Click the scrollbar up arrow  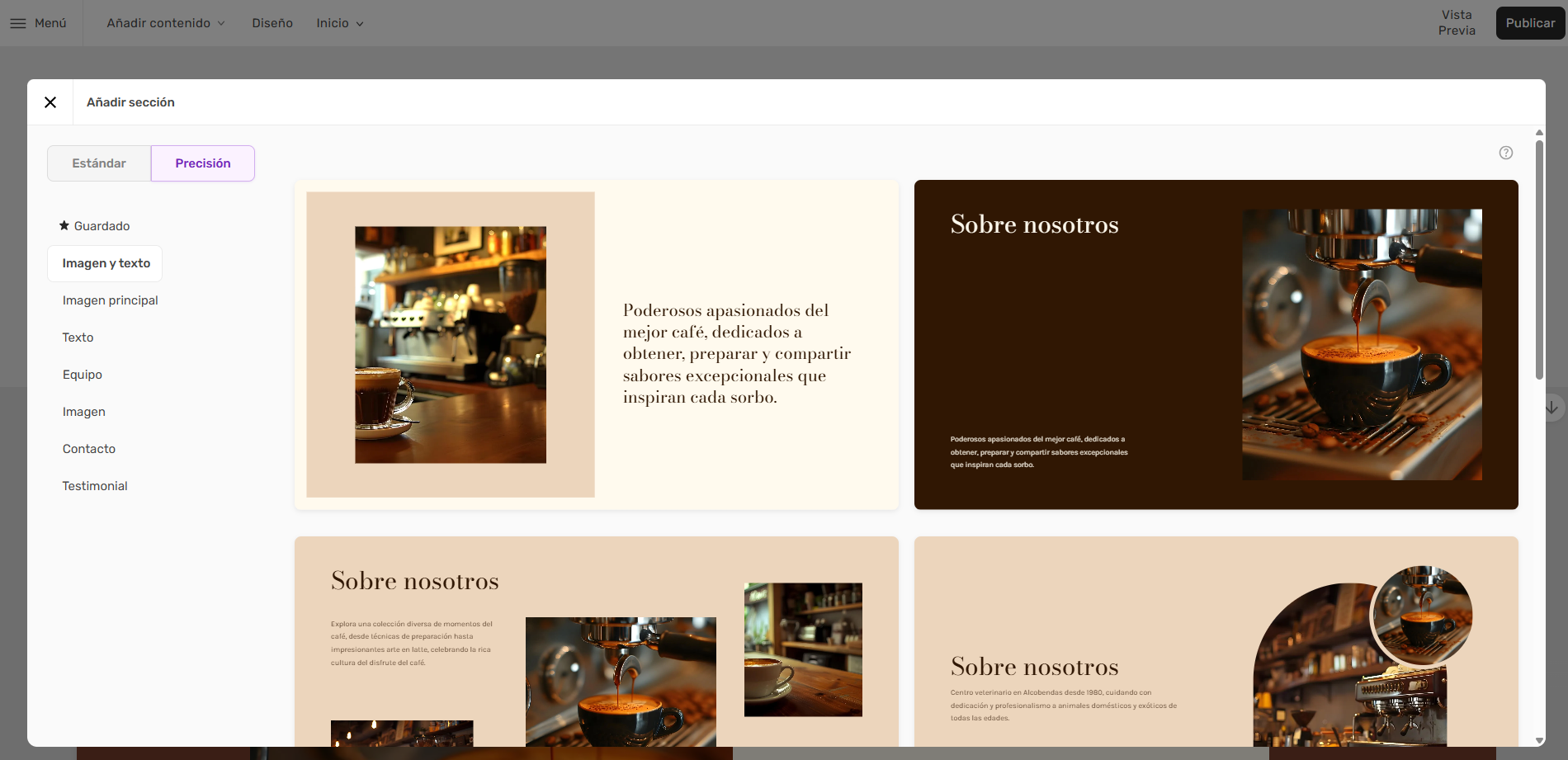[1539, 132]
